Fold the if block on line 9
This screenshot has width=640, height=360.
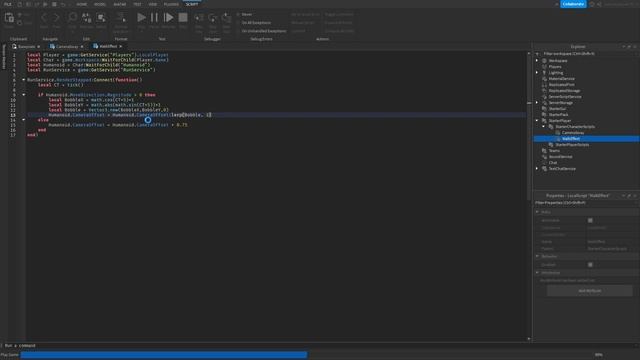pyautogui.click(x=24, y=95)
